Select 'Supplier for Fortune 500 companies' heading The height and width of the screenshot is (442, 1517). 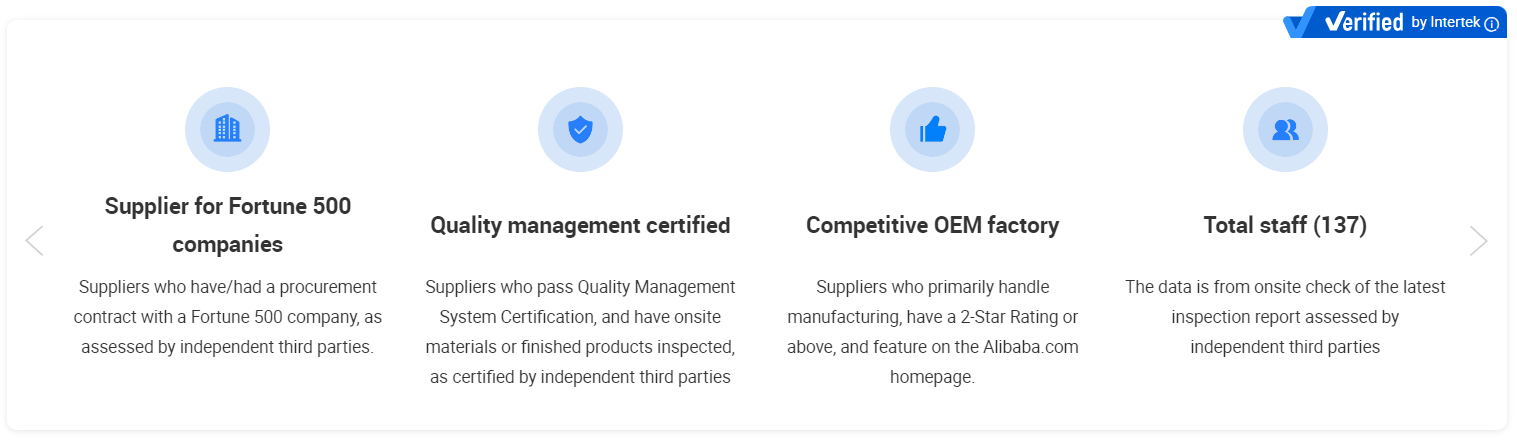tap(228, 225)
